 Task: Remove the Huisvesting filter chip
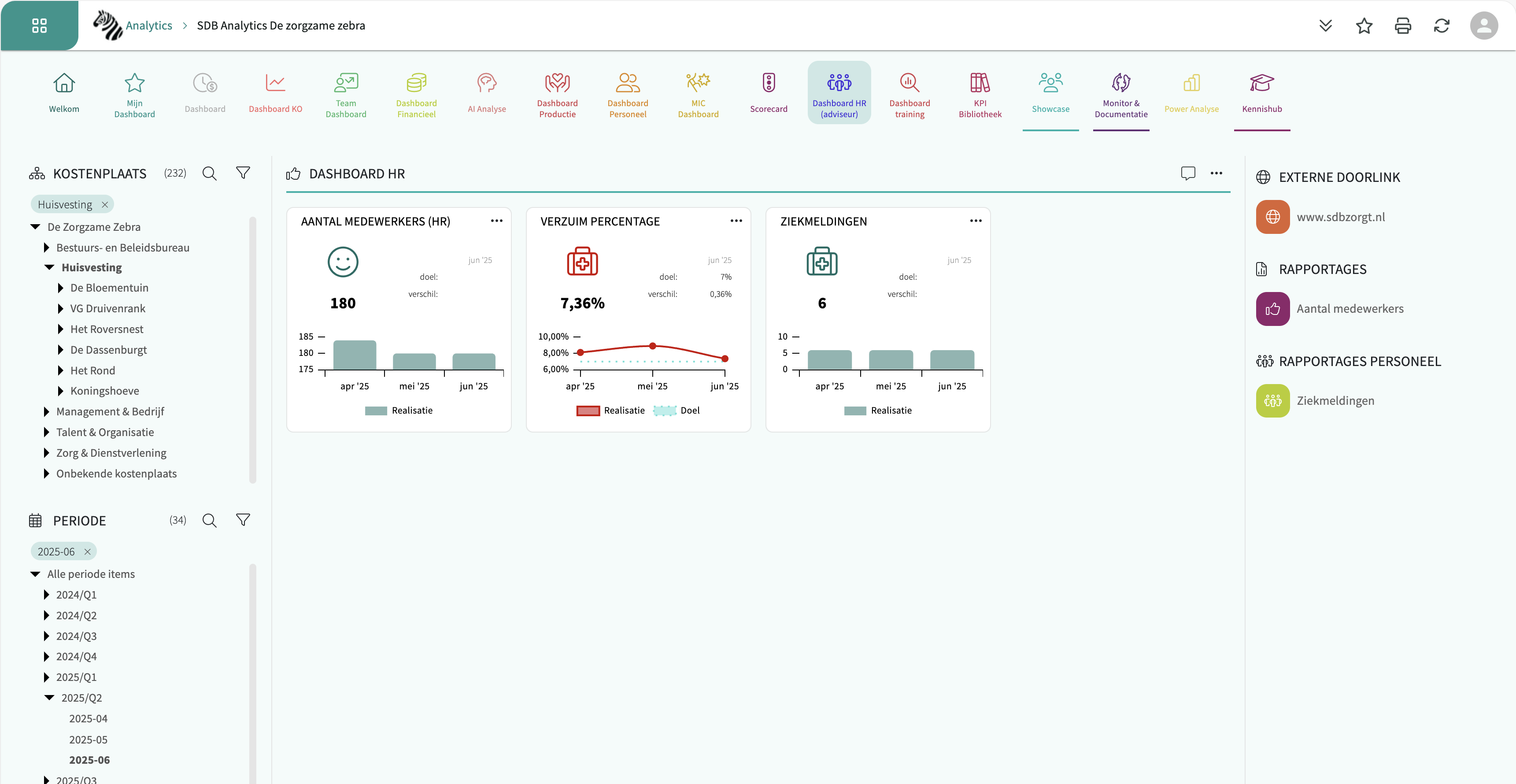pos(105,205)
